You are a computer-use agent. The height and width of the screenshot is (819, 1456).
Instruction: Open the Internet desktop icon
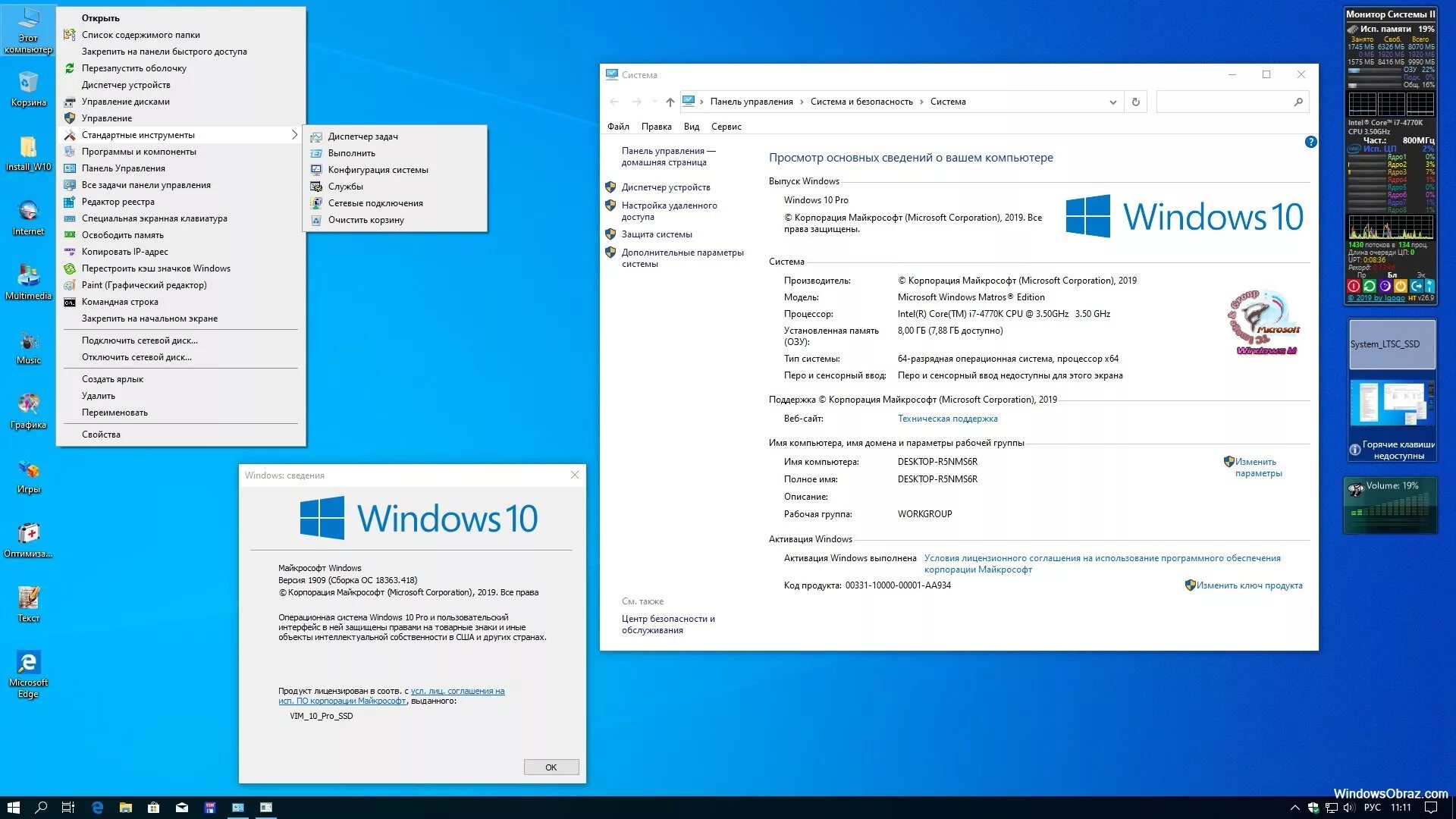(x=28, y=218)
